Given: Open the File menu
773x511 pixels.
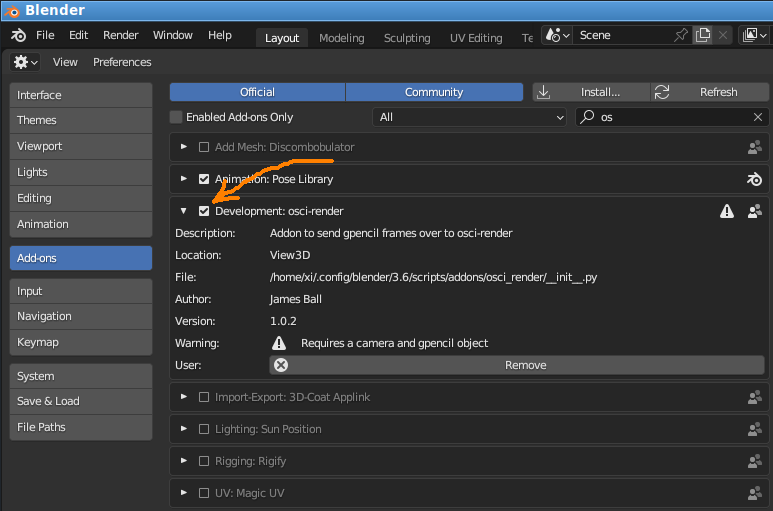Looking at the screenshot, I should pyautogui.click(x=45, y=35).
